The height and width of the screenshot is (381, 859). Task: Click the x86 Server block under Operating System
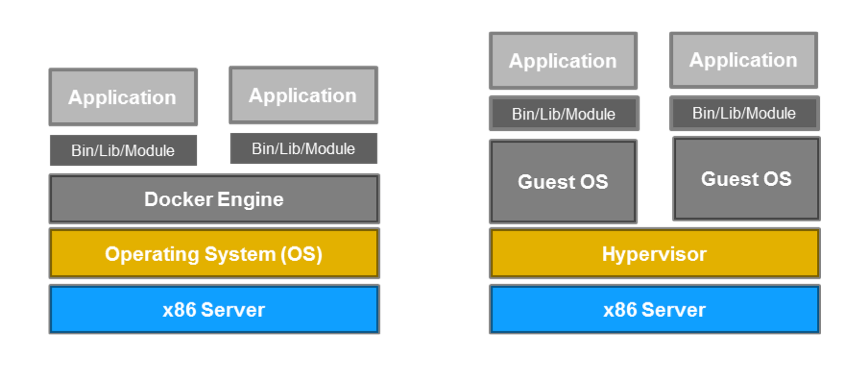[214, 309]
